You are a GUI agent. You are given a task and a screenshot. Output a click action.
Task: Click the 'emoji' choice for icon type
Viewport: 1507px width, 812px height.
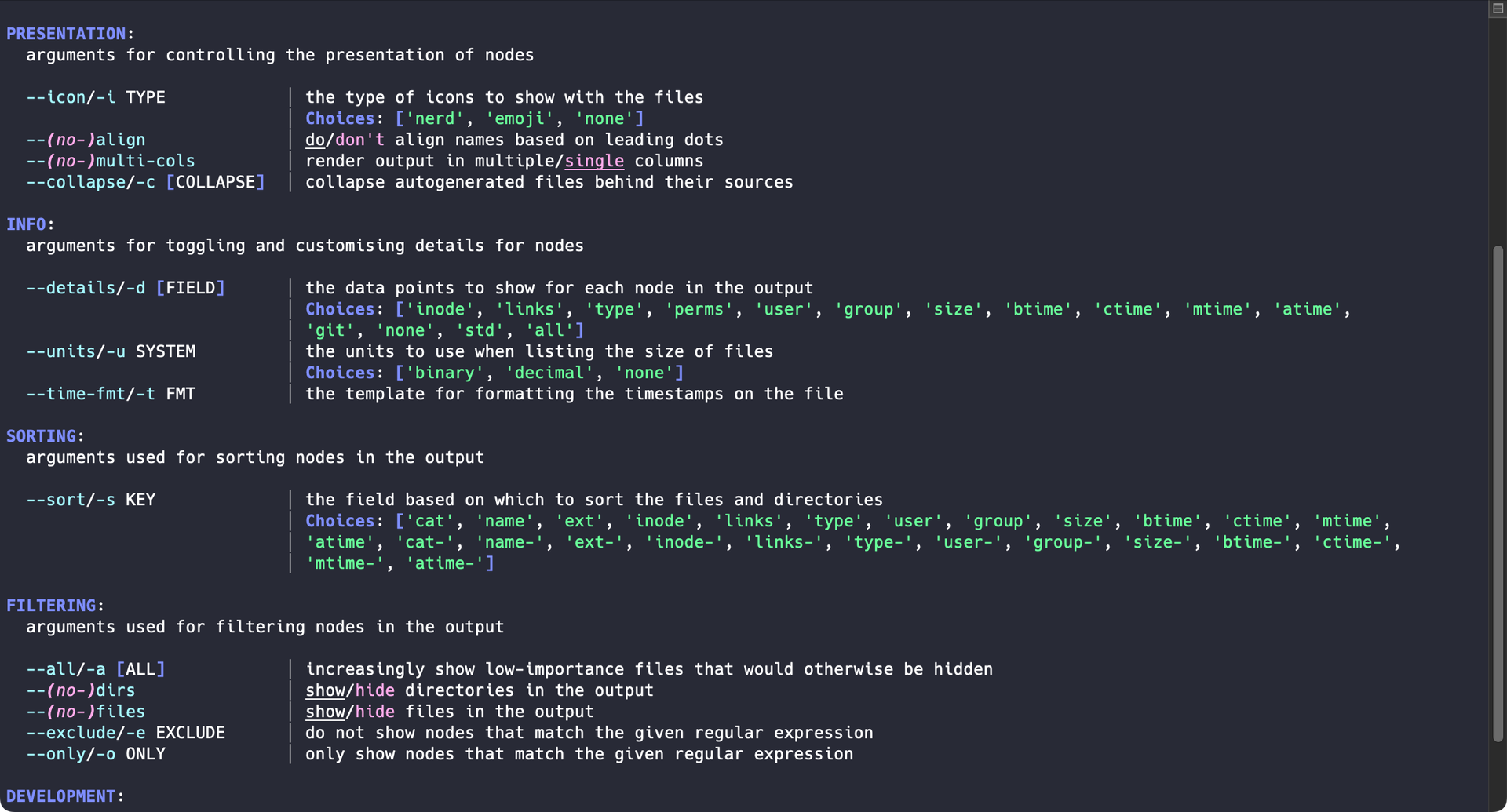(x=520, y=118)
